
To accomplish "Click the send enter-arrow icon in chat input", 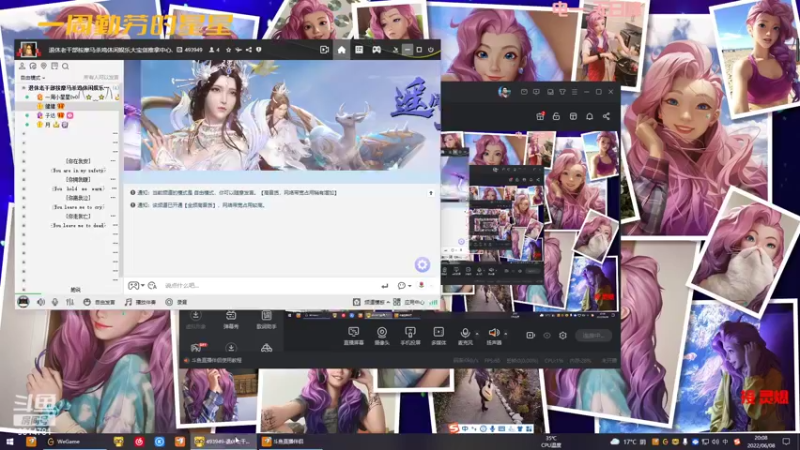I will [385, 286].
